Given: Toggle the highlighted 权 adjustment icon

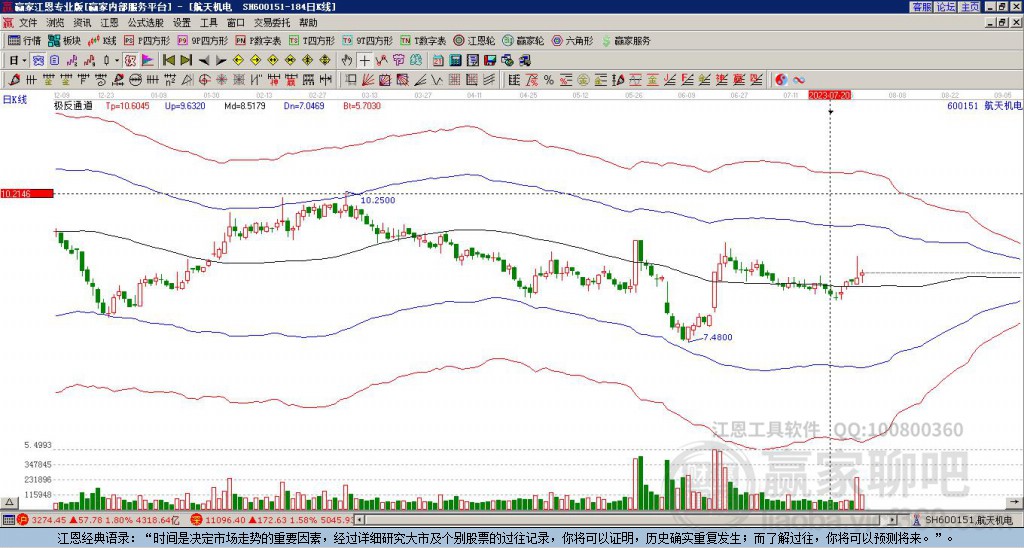Looking at the screenshot, I should 130,61.
